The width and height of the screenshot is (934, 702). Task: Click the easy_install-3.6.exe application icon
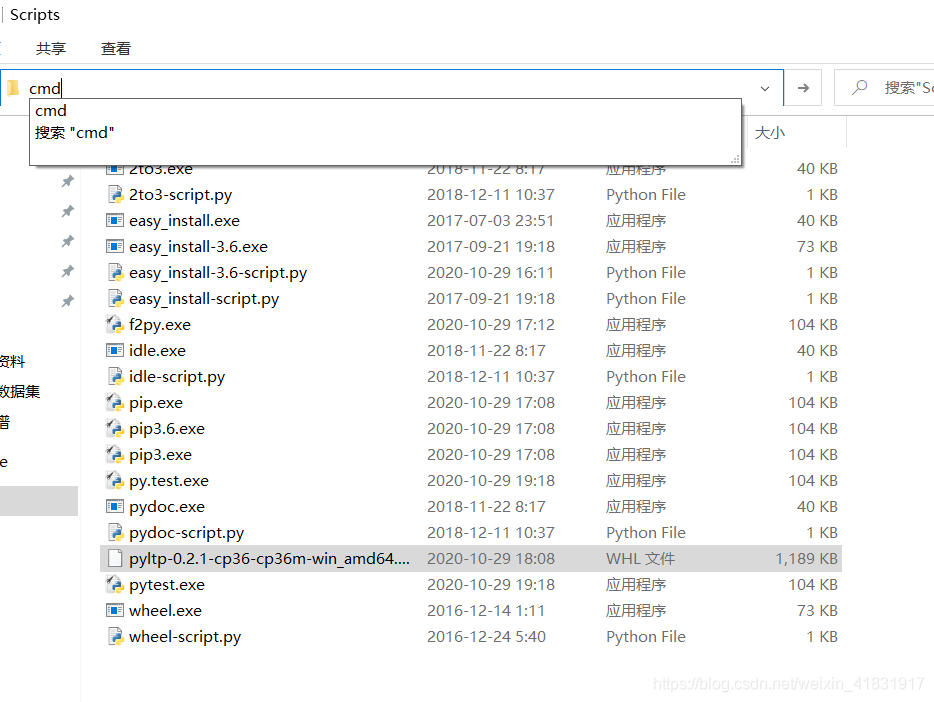click(115, 247)
